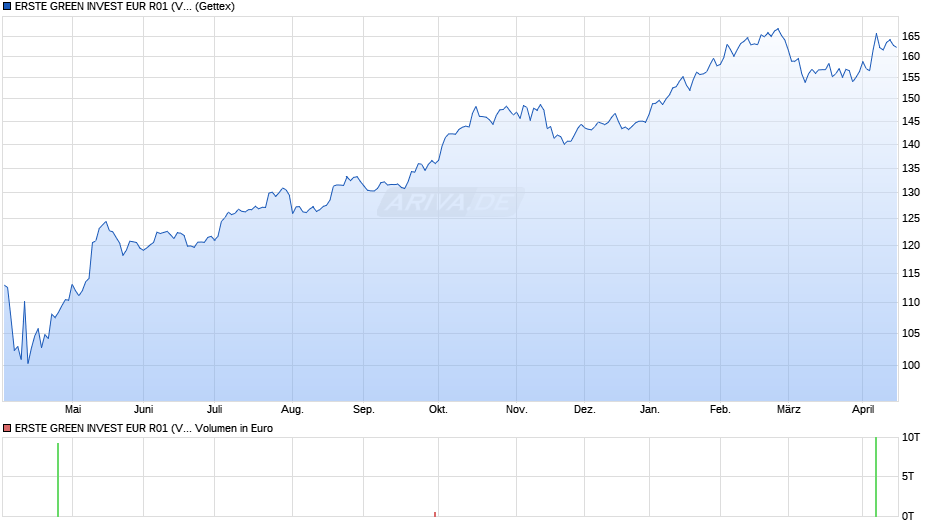
Task: Click the 'Jan.' month label
Action: (x=650, y=409)
